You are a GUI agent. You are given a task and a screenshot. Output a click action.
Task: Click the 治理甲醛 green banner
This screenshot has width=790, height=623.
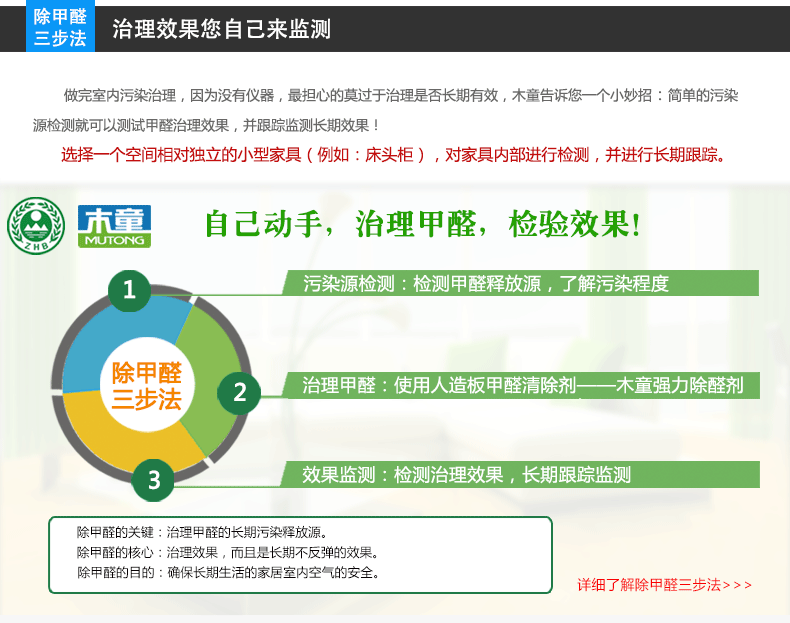click(521, 385)
